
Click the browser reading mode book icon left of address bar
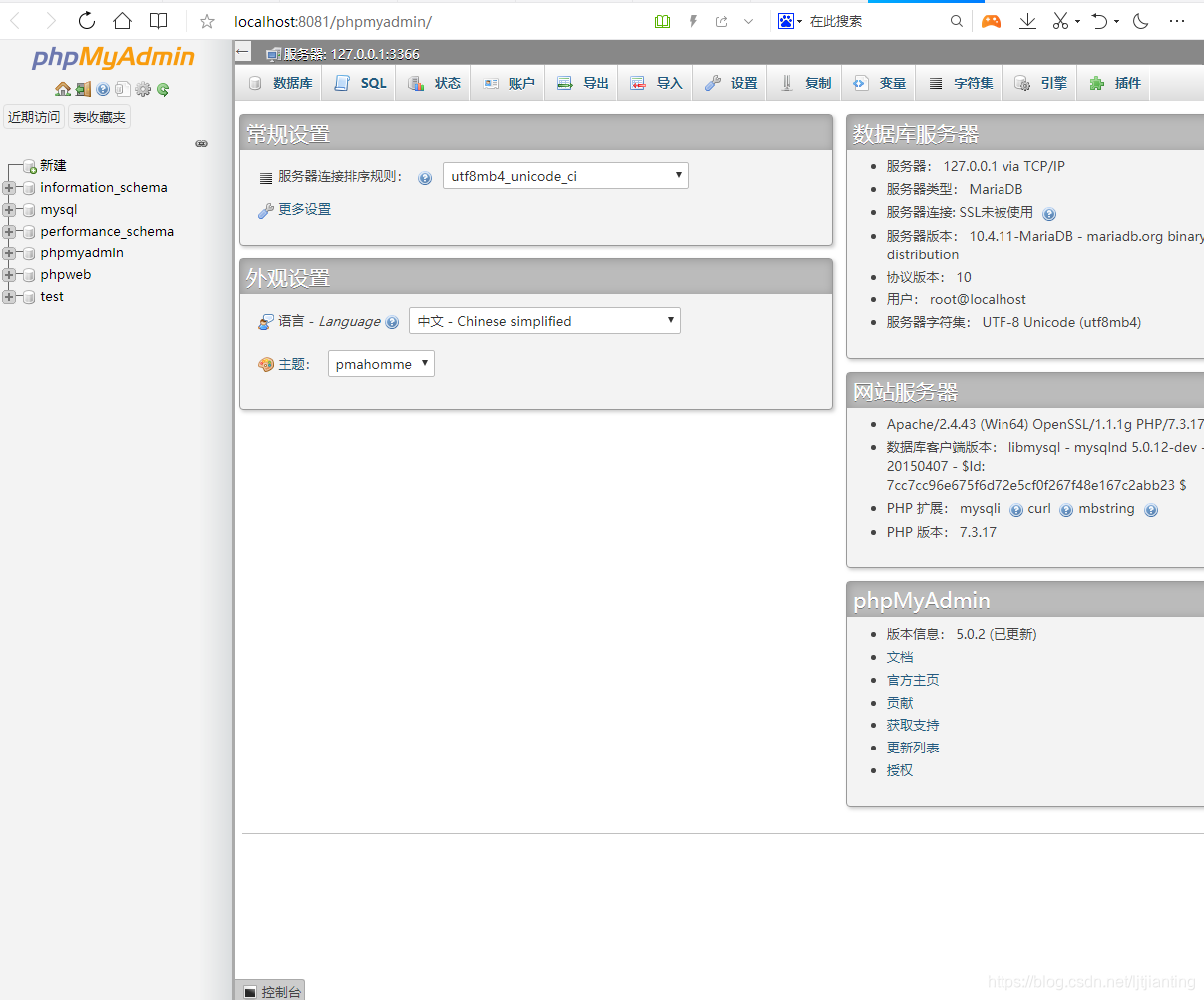tap(158, 21)
